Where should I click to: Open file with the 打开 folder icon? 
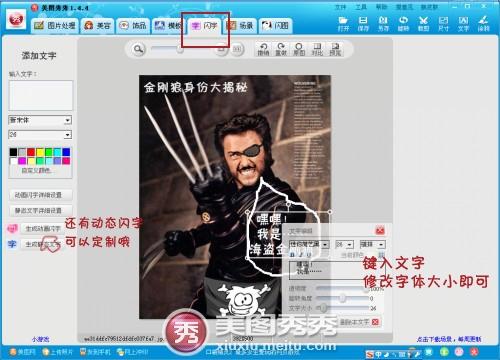coord(343,24)
